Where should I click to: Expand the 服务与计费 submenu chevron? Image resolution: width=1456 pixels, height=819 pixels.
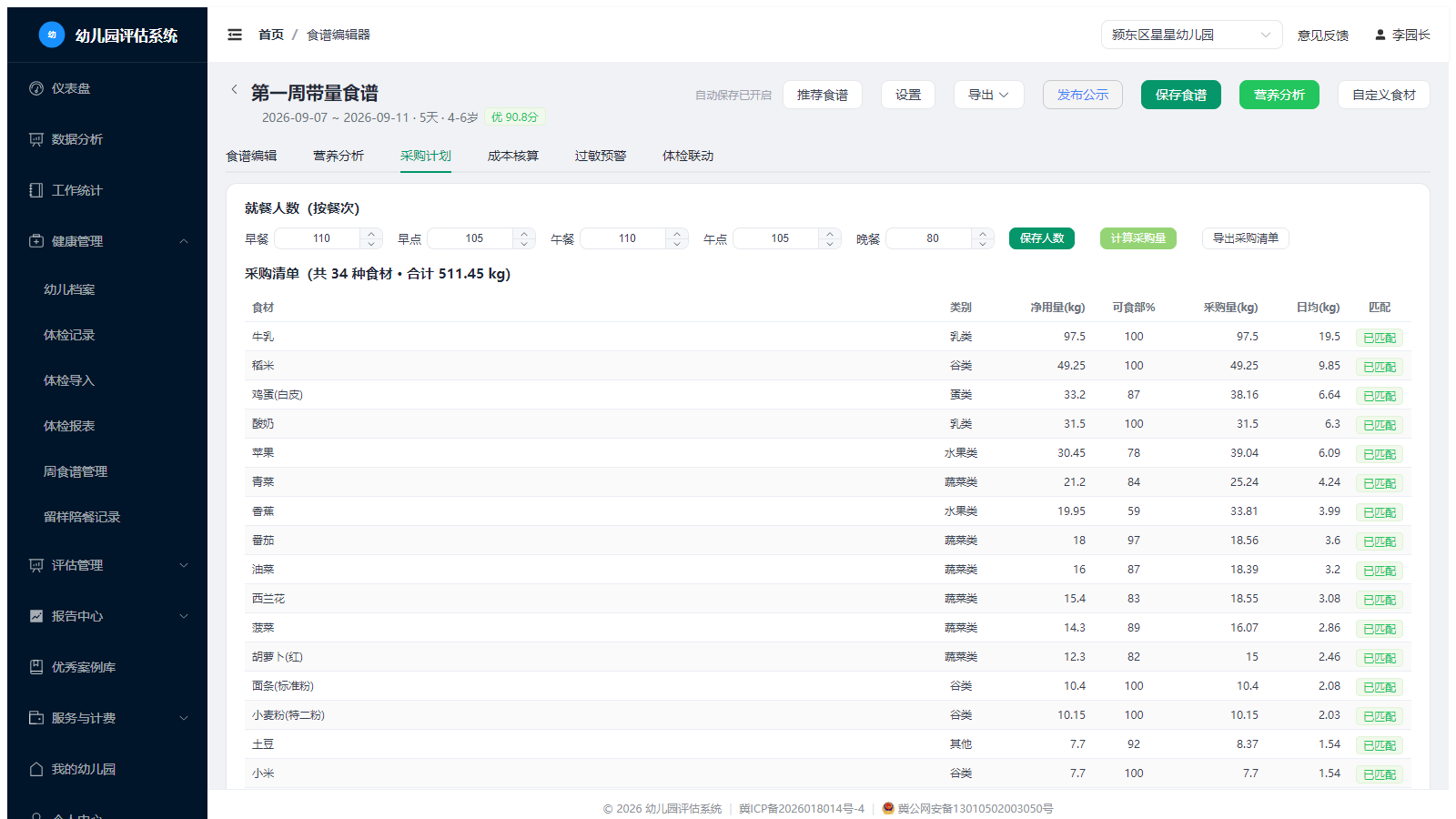(184, 718)
